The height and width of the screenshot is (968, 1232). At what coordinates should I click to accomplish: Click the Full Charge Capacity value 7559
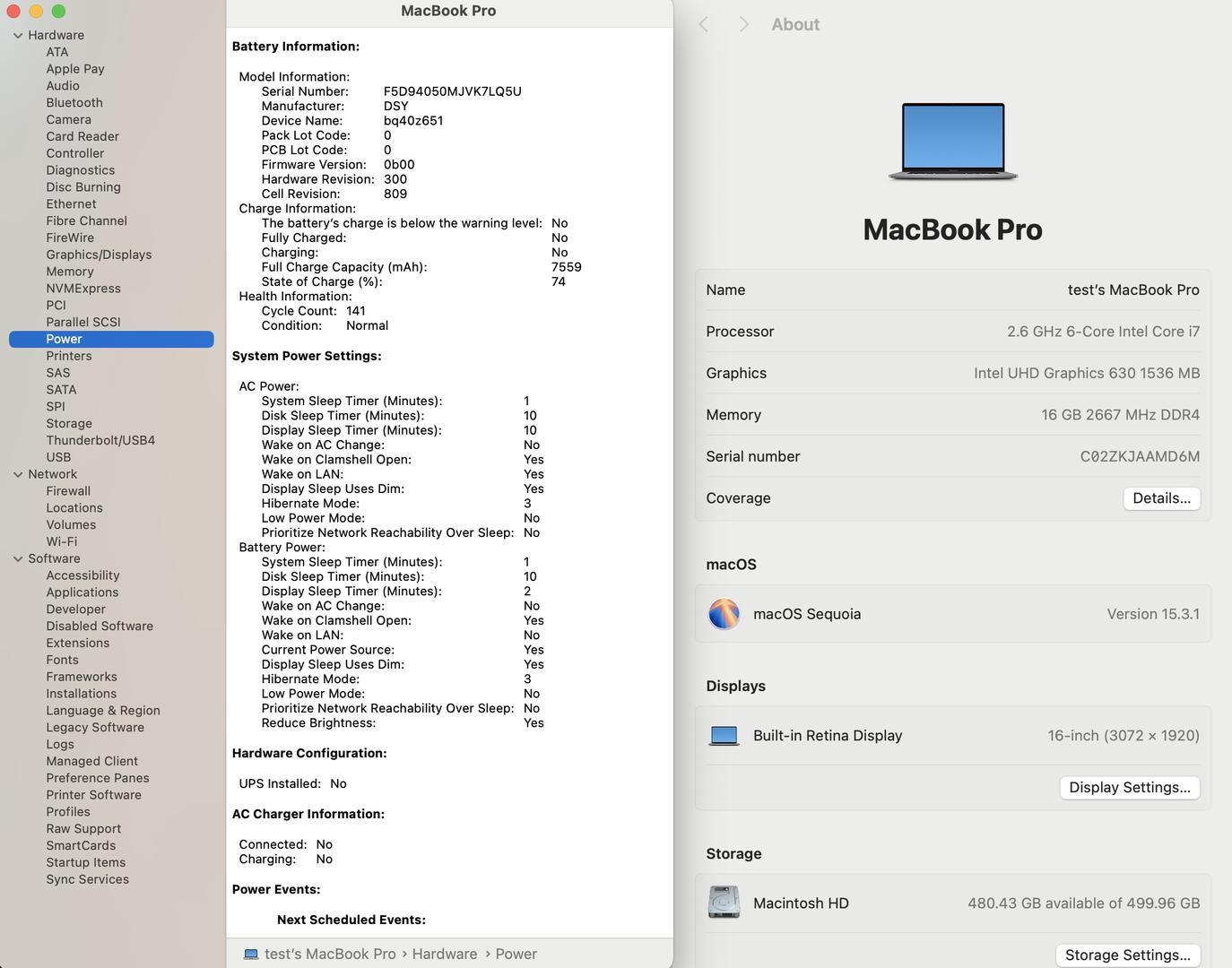pyautogui.click(x=567, y=267)
